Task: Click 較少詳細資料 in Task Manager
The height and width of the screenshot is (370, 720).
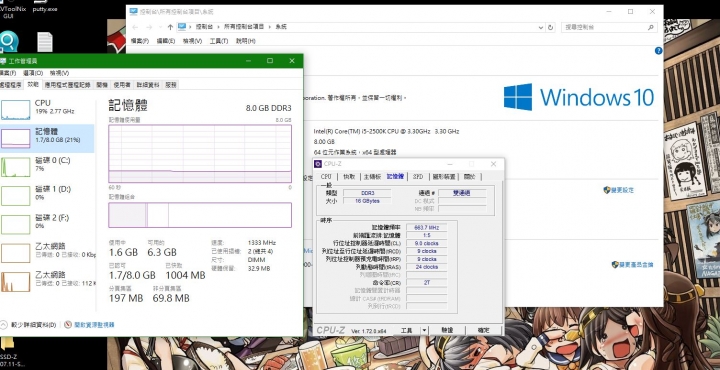Action: click(x=33, y=325)
